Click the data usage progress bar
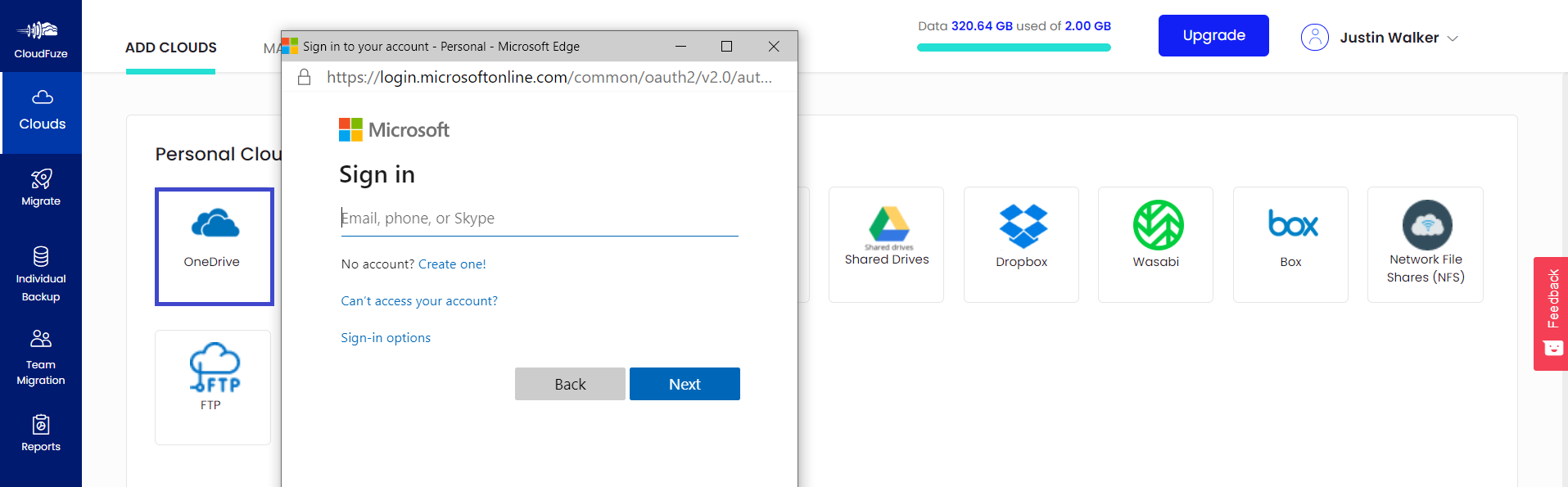 pyautogui.click(x=1014, y=47)
